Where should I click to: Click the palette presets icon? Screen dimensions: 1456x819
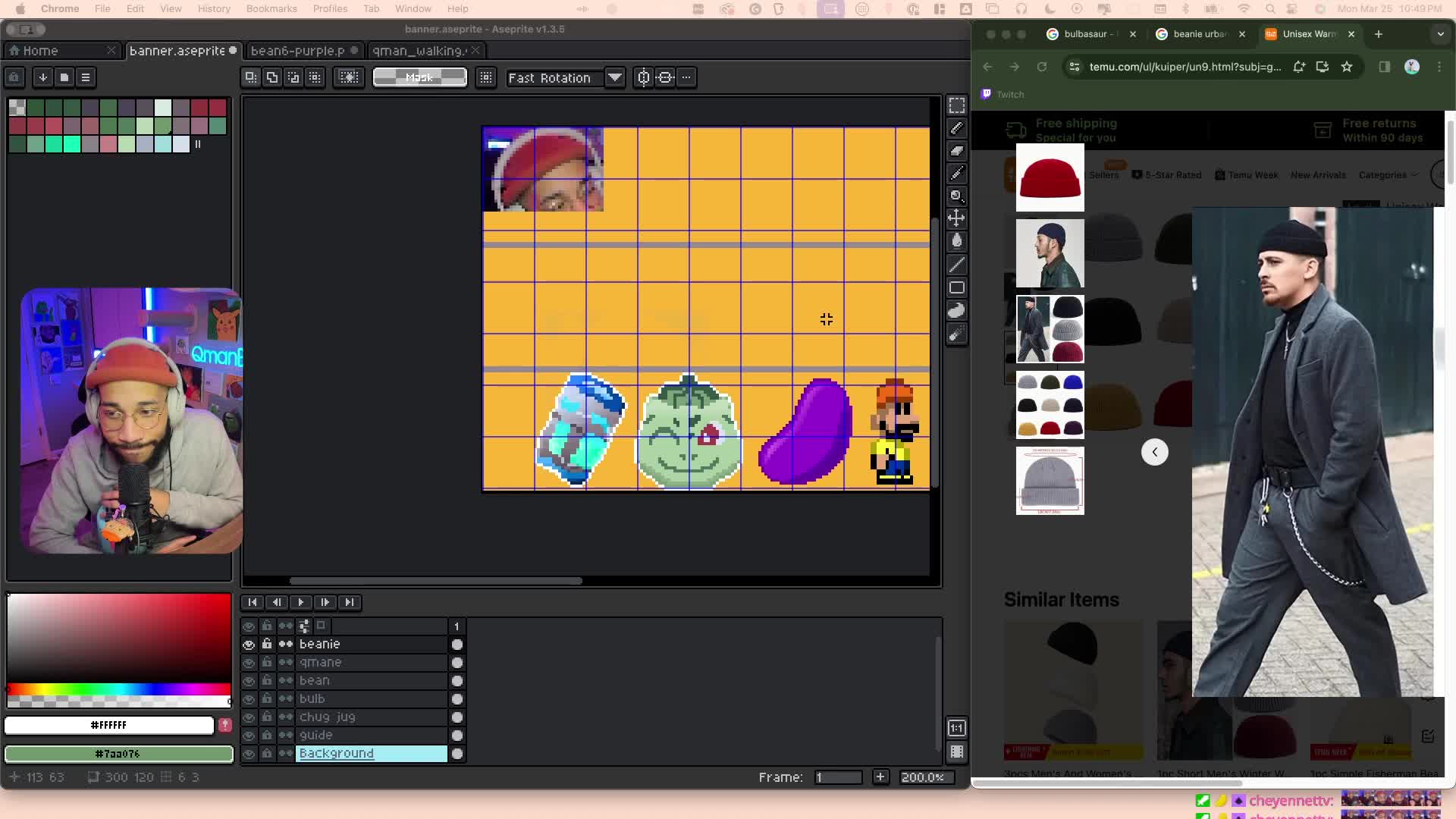(64, 77)
